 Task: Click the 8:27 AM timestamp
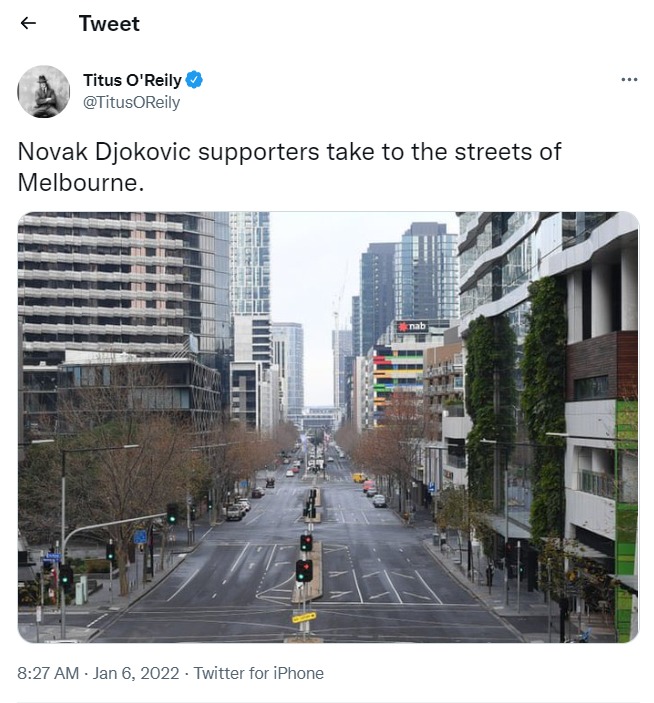[x=48, y=673]
